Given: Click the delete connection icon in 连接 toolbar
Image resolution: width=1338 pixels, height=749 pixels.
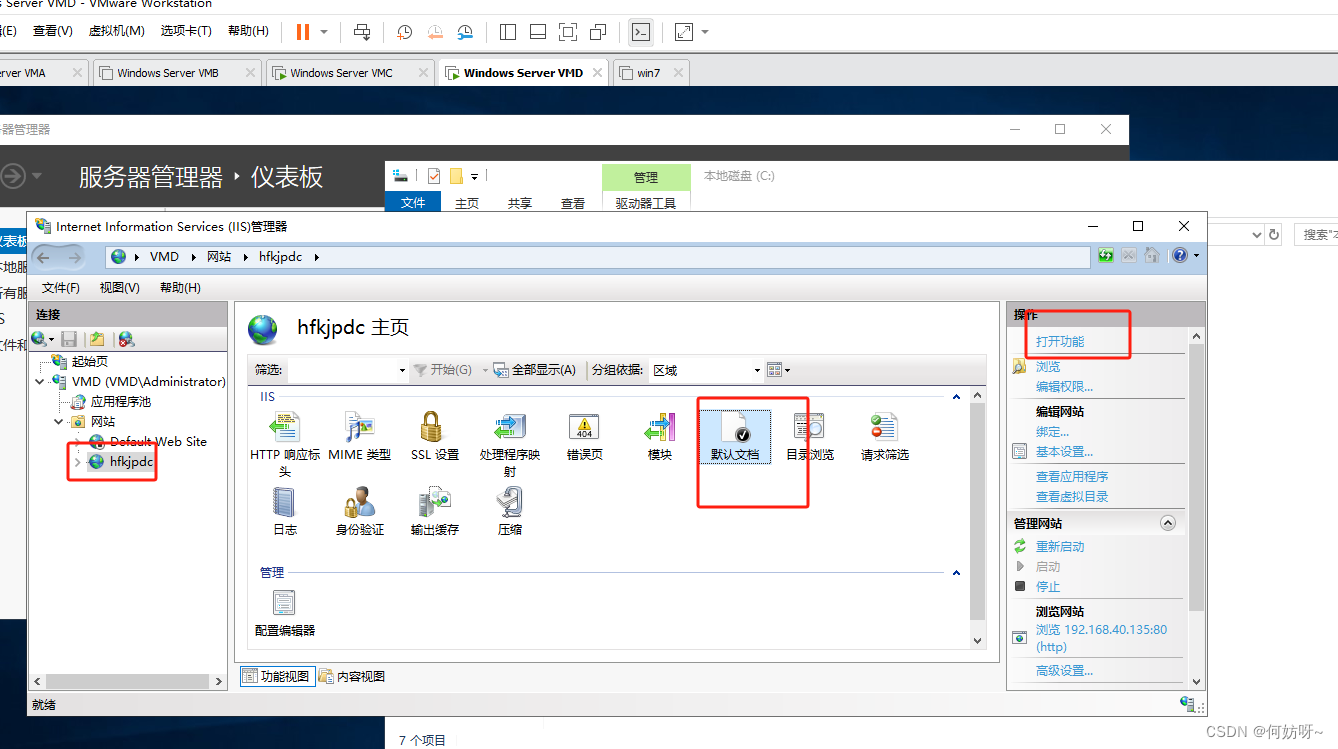Looking at the screenshot, I should click(x=126, y=340).
